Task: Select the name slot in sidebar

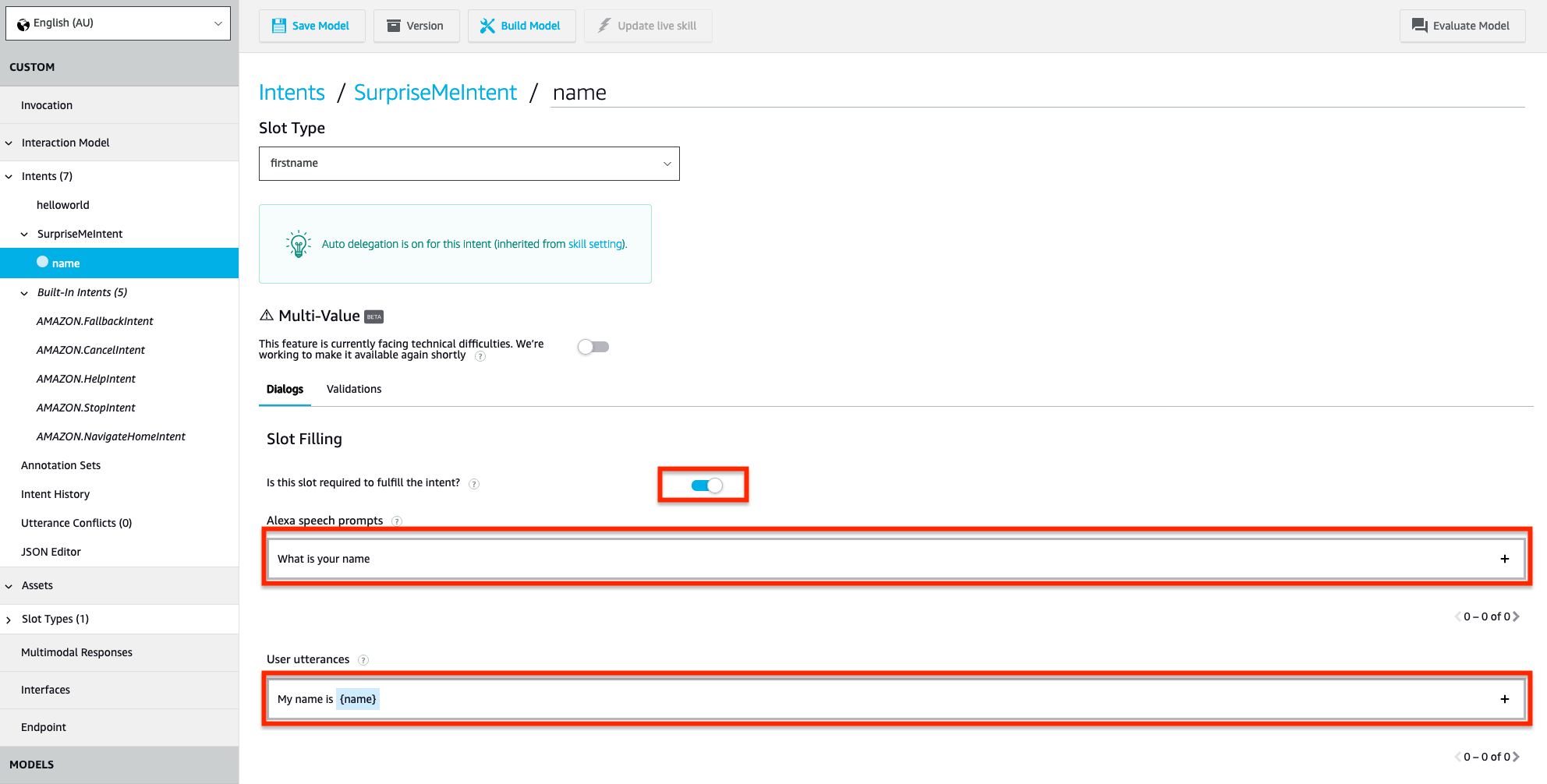Action: pyautogui.click(x=119, y=263)
